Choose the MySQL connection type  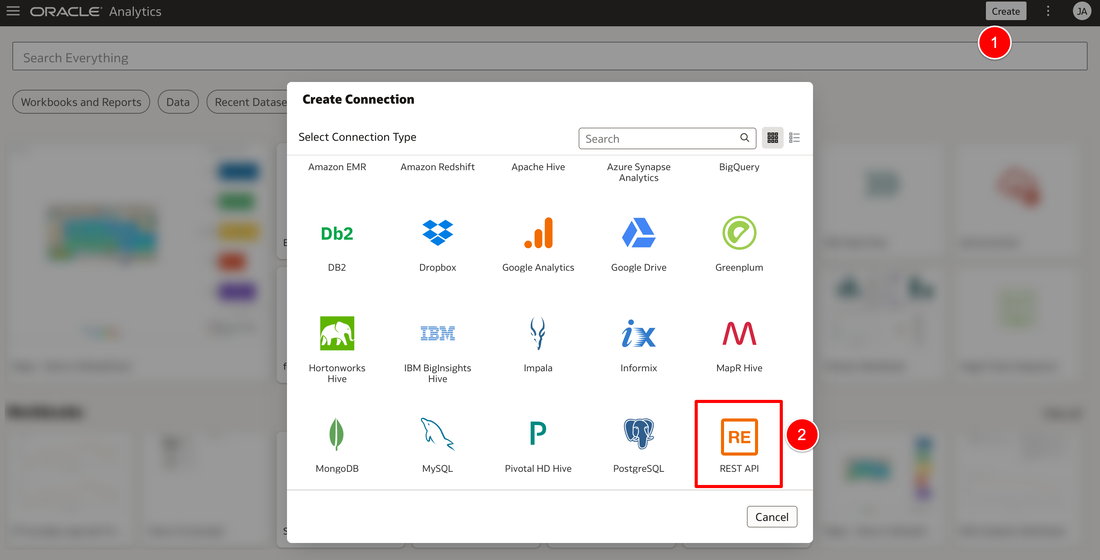tap(438, 444)
